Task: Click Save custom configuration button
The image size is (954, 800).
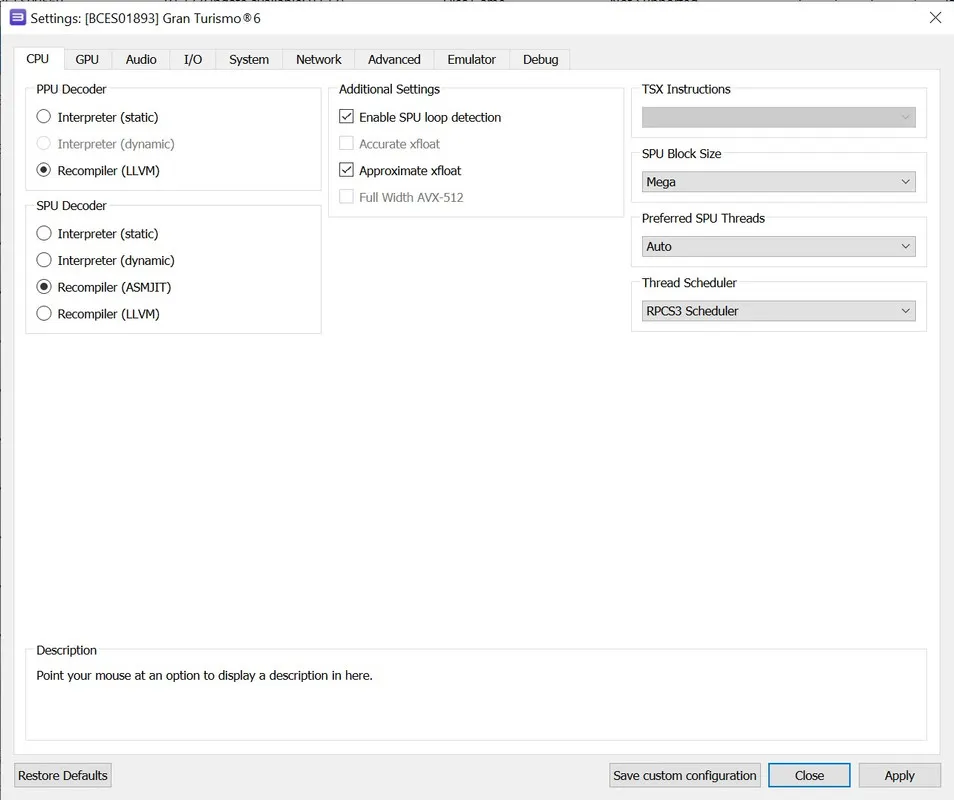Action: click(x=684, y=775)
